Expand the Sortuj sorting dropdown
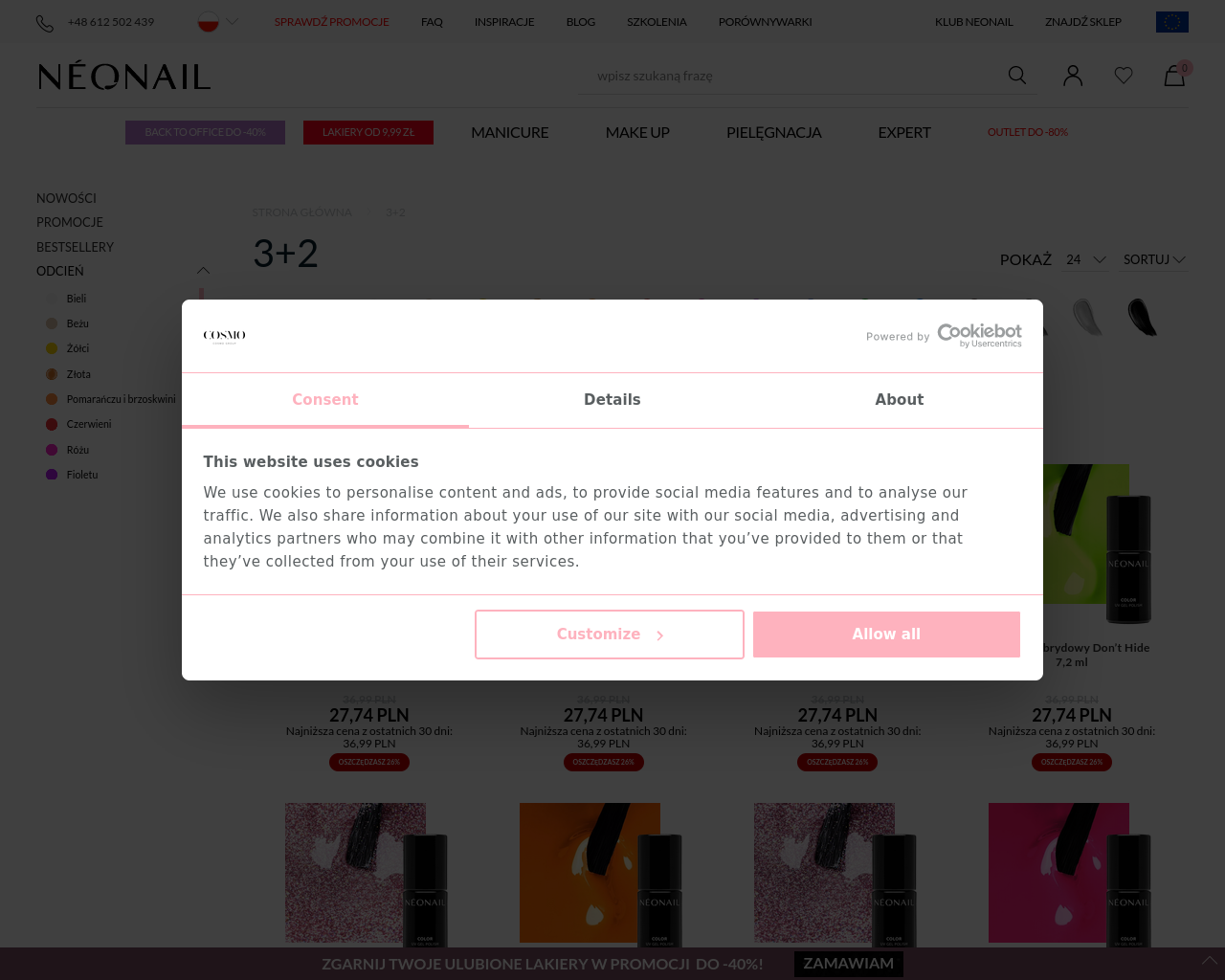 tap(1154, 259)
